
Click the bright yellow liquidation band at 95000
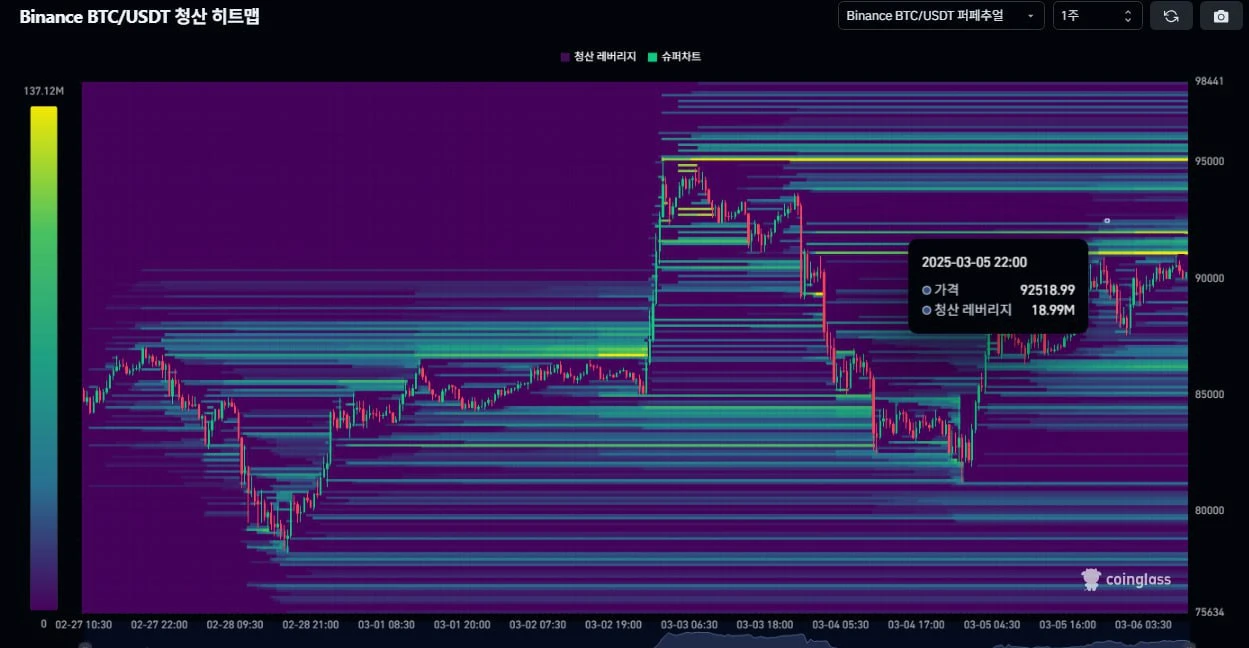[924, 159]
